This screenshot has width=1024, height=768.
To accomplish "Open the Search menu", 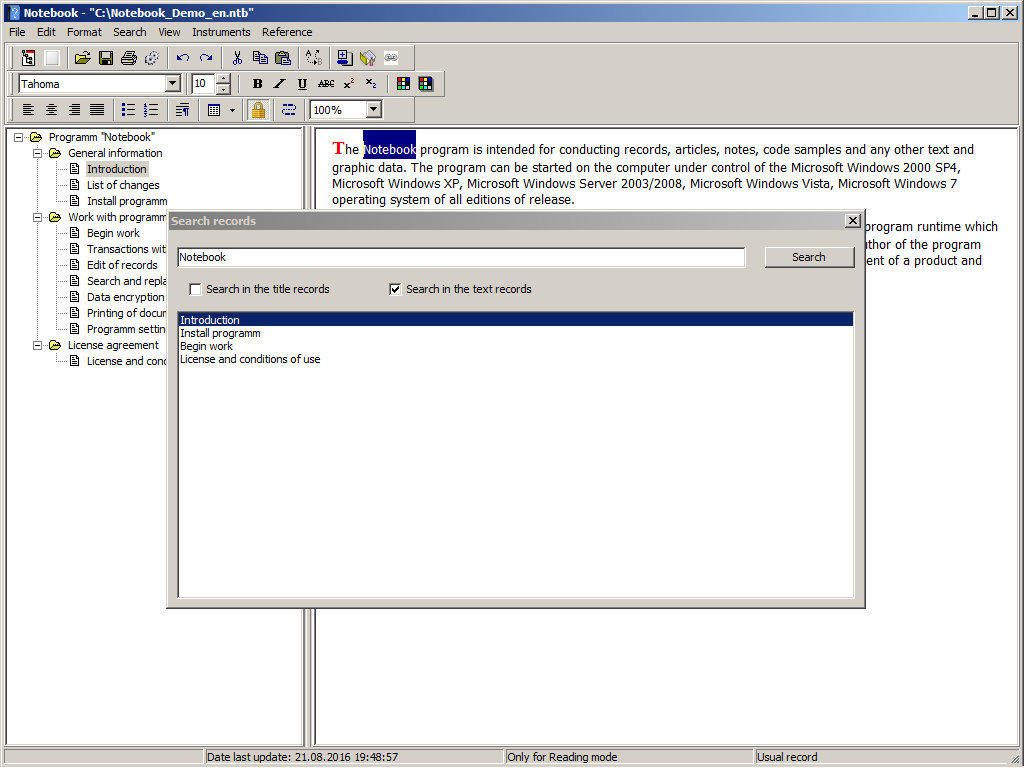I will (x=129, y=32).
